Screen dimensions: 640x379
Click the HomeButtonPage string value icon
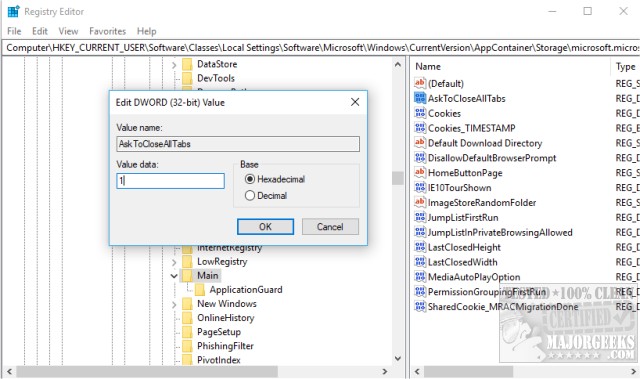click(x=420, y=173)
